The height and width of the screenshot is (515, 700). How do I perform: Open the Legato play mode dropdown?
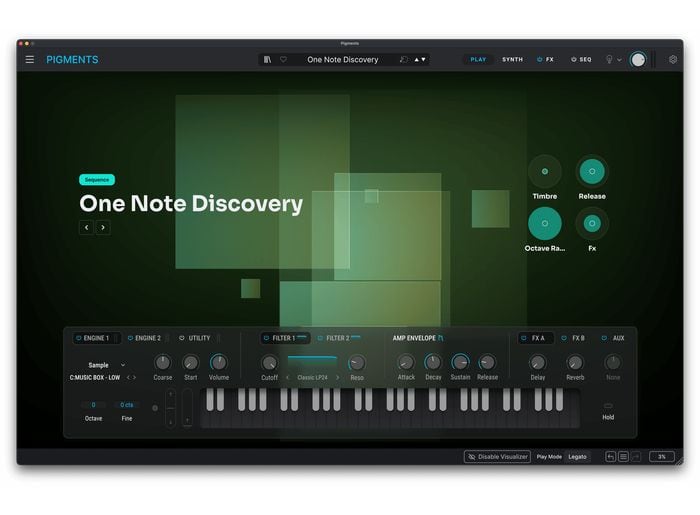point(578,456)
